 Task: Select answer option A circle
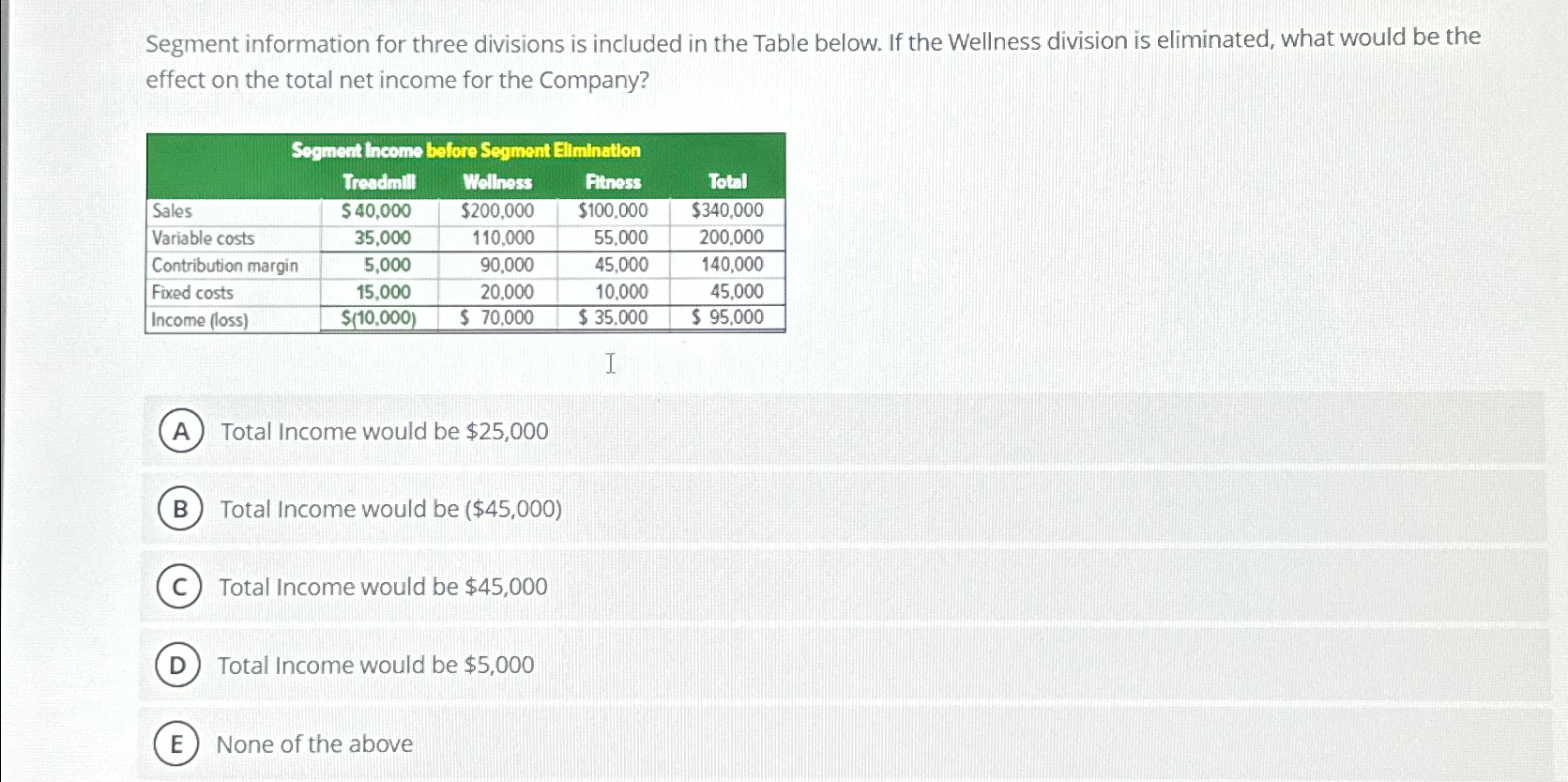178,432
